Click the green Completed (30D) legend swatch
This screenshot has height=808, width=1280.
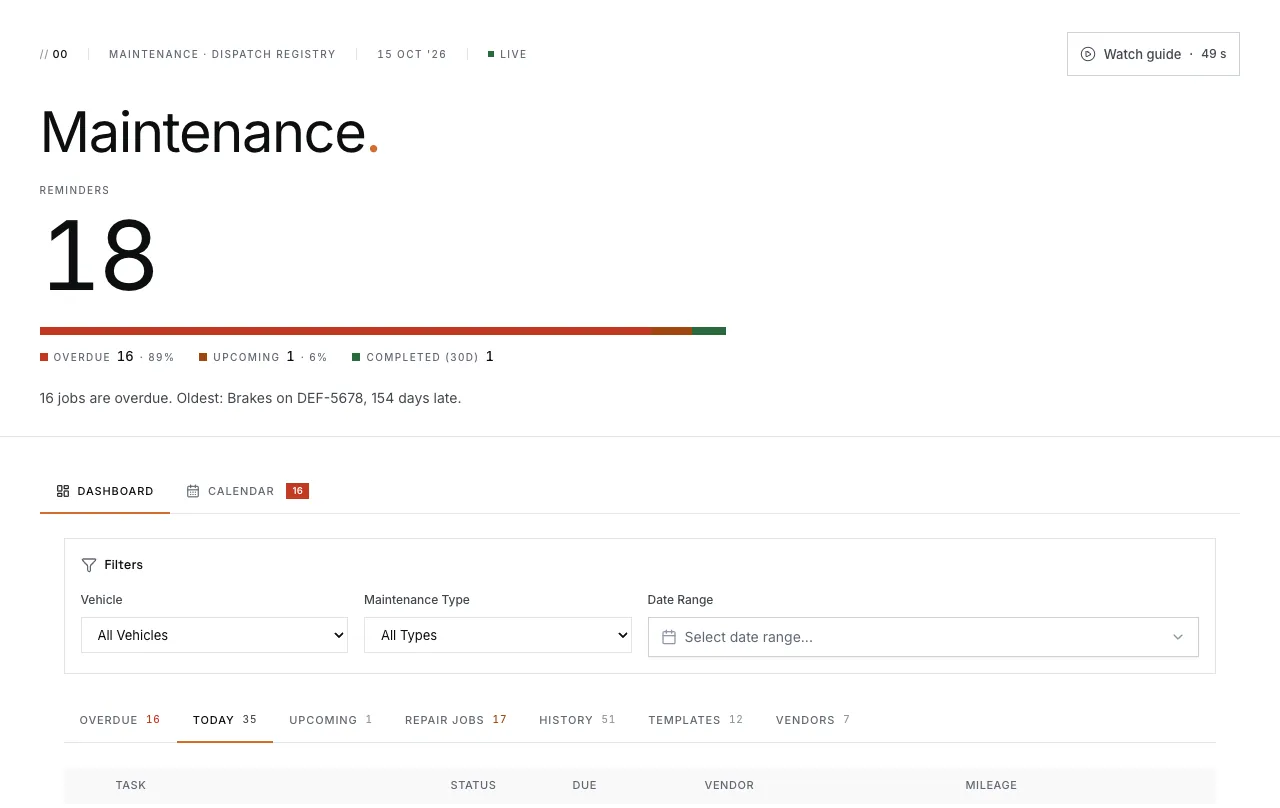pos(356,357)
